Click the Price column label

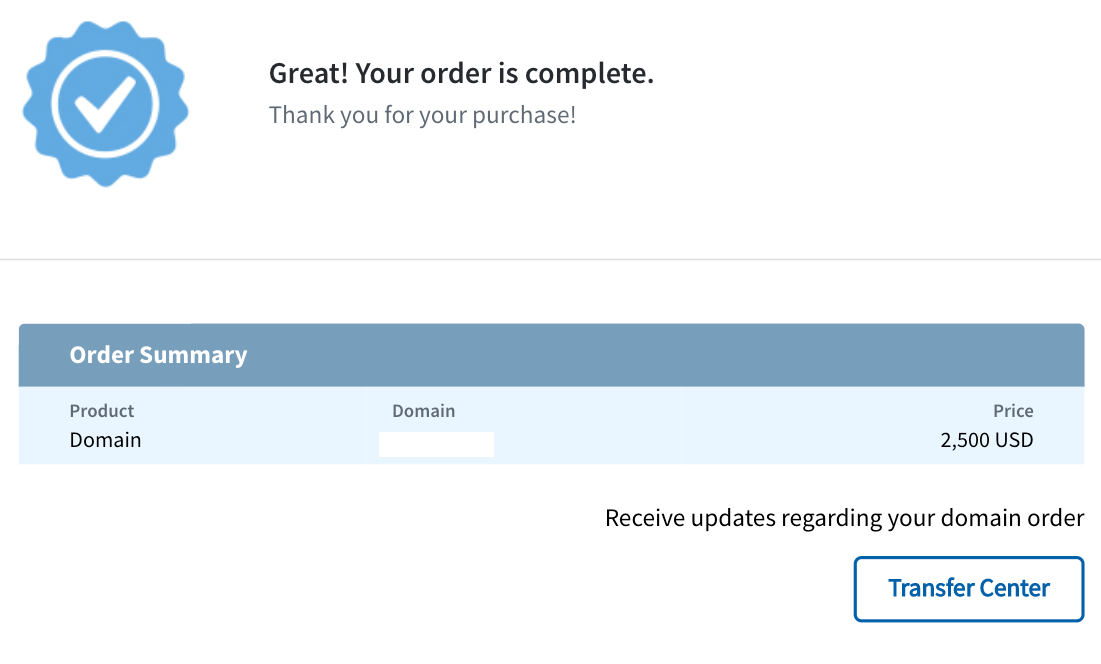(x=1012, y=411)
